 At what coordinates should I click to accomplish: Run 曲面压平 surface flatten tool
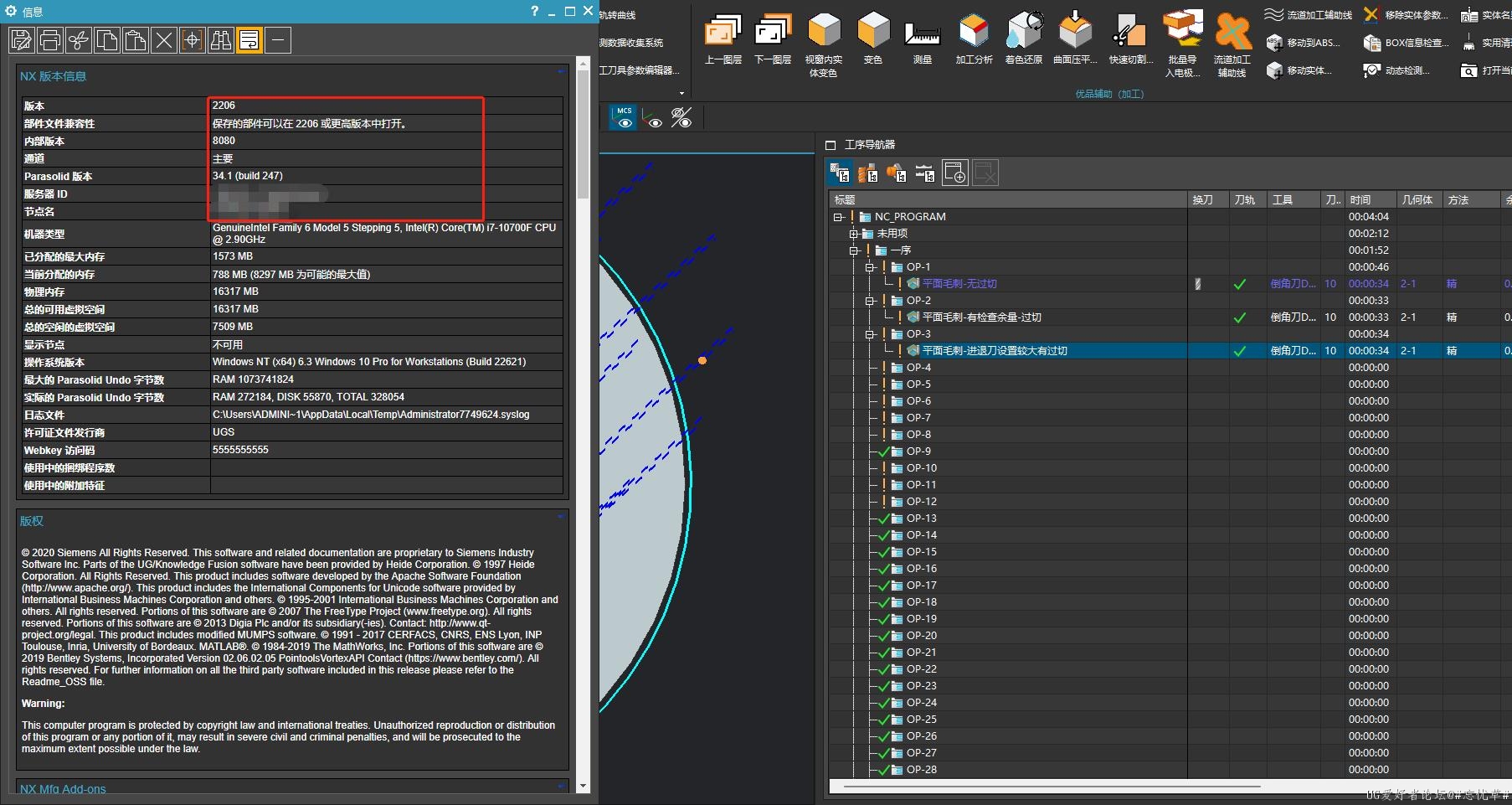click(1075, 39)
